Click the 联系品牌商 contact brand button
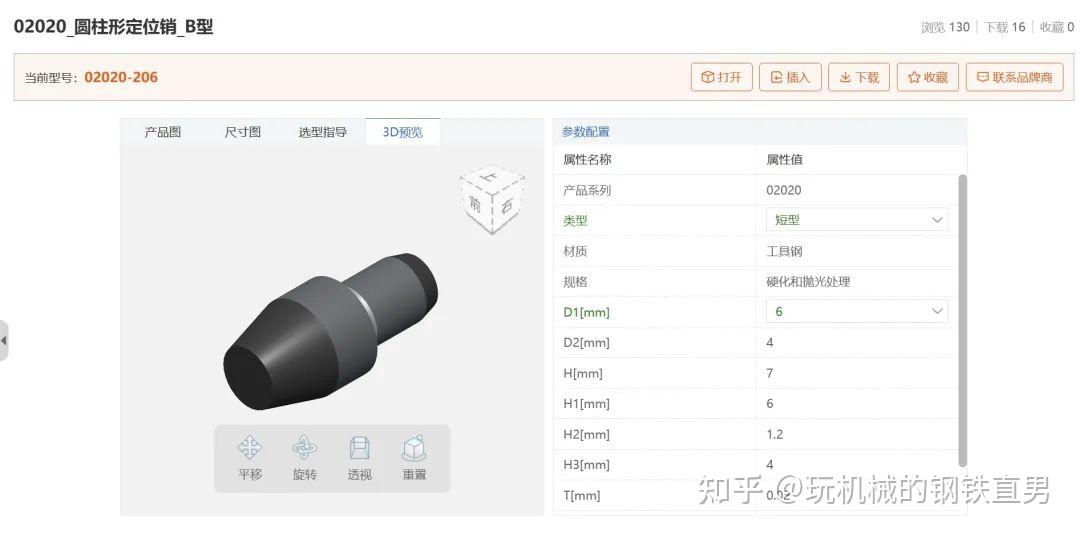Viewport: 1080px width, 534px height. click(1015, 77)
